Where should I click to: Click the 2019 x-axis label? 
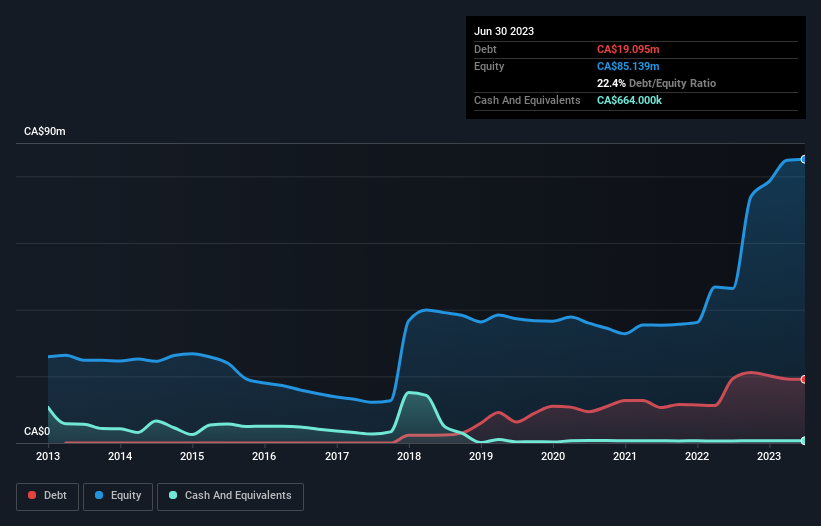(481, 456)
